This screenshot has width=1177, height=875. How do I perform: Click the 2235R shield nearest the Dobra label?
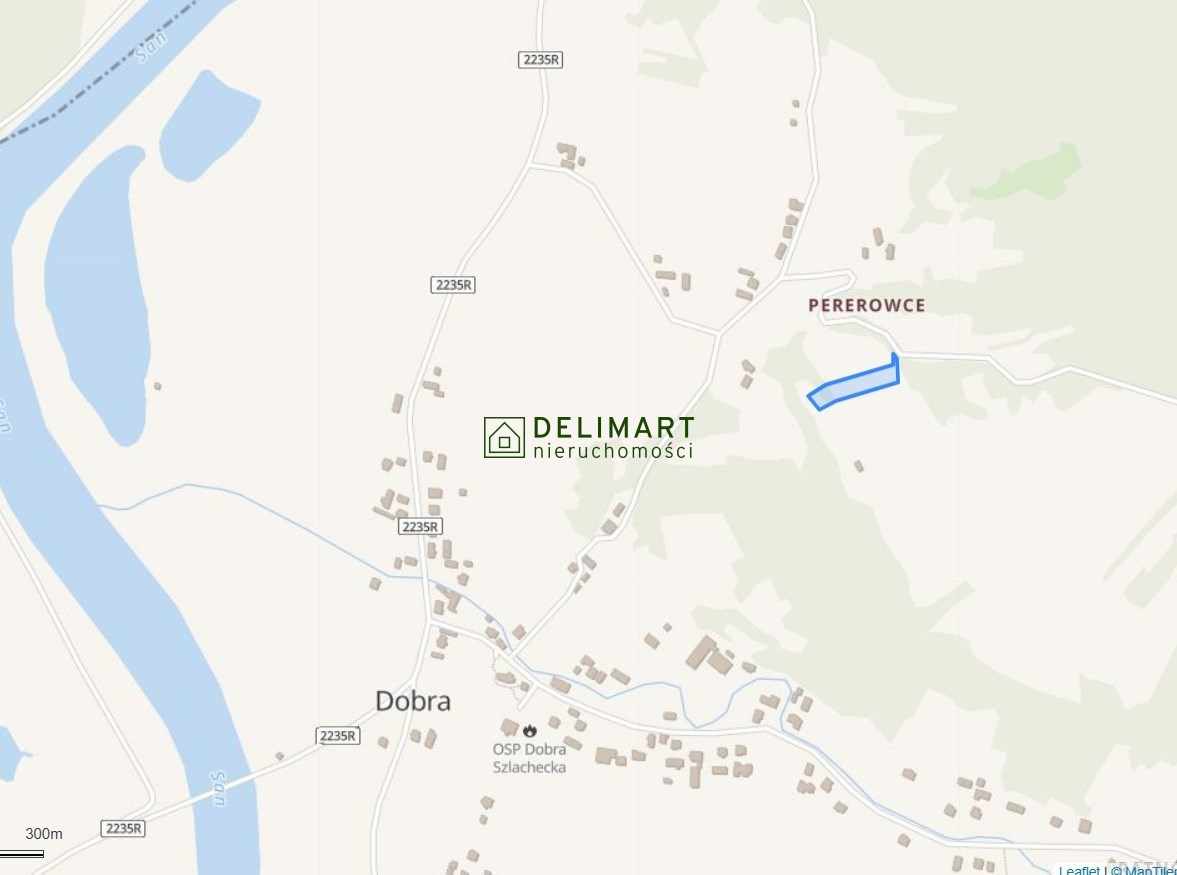pyautogui.click(x=337, y=735)
